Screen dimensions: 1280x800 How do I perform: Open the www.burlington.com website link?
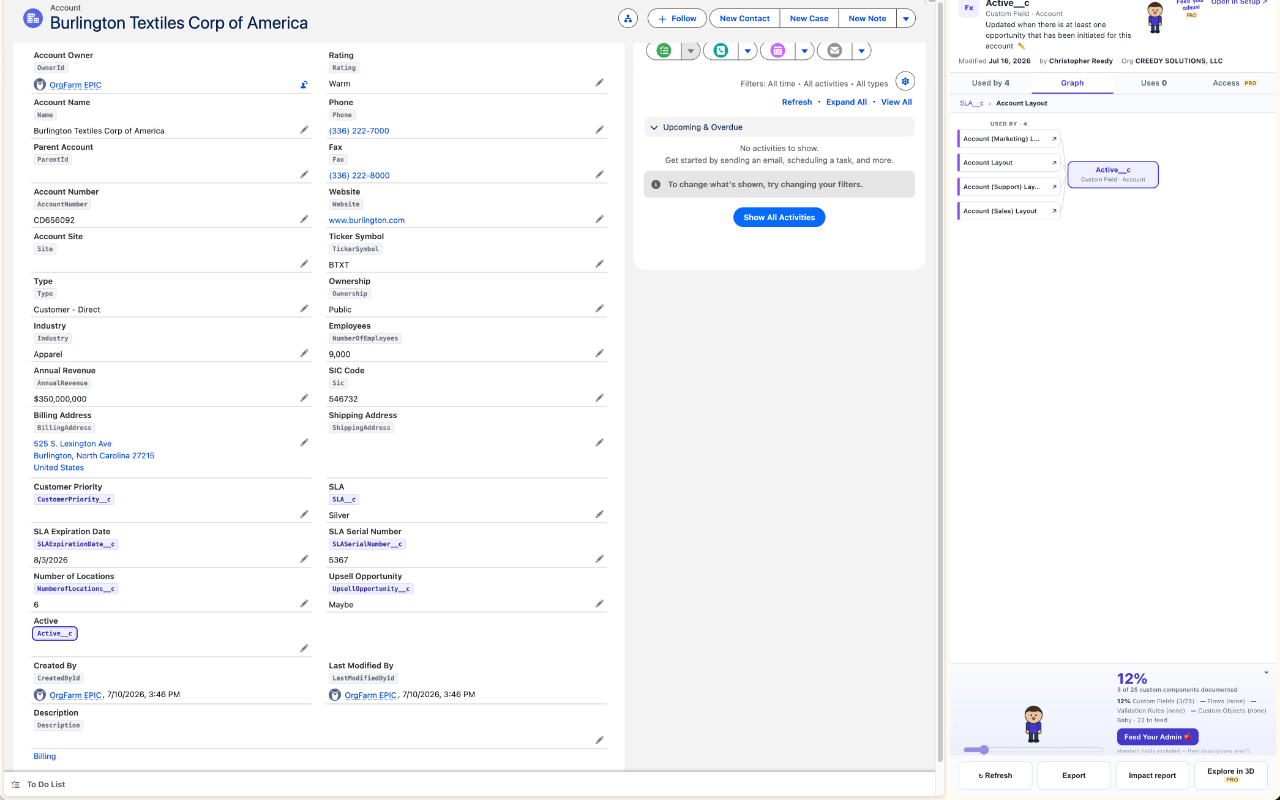pyautogui.click(x=367, y=220)
